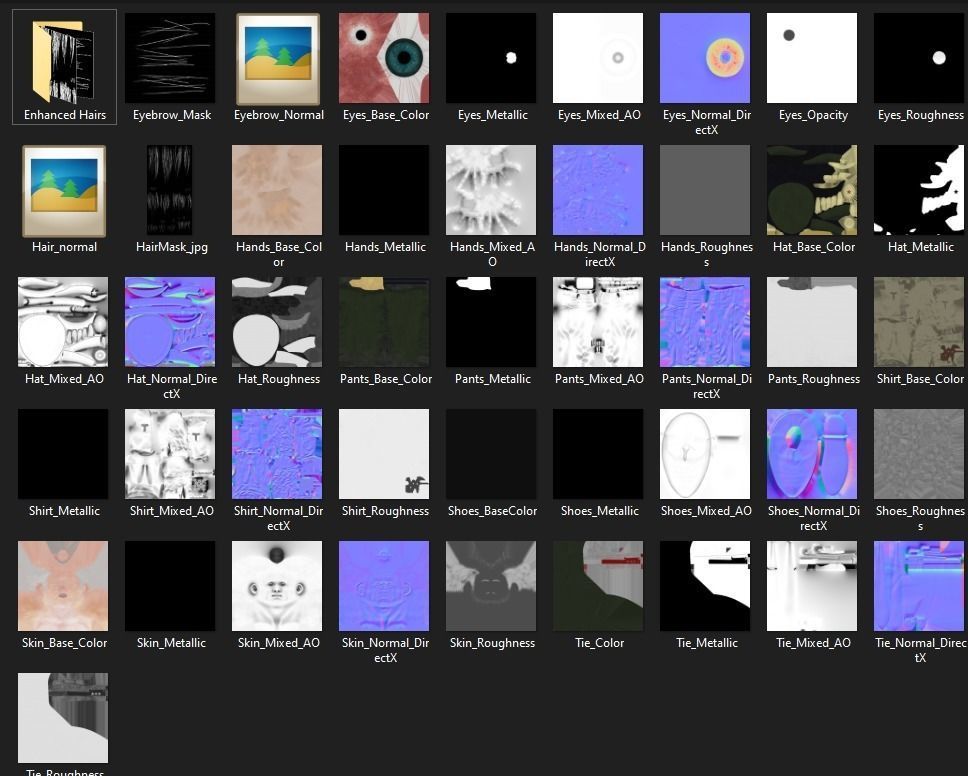Select the Pants_Normal_DirectX map
The image size is (968, 776).
[x=705, y=322]
